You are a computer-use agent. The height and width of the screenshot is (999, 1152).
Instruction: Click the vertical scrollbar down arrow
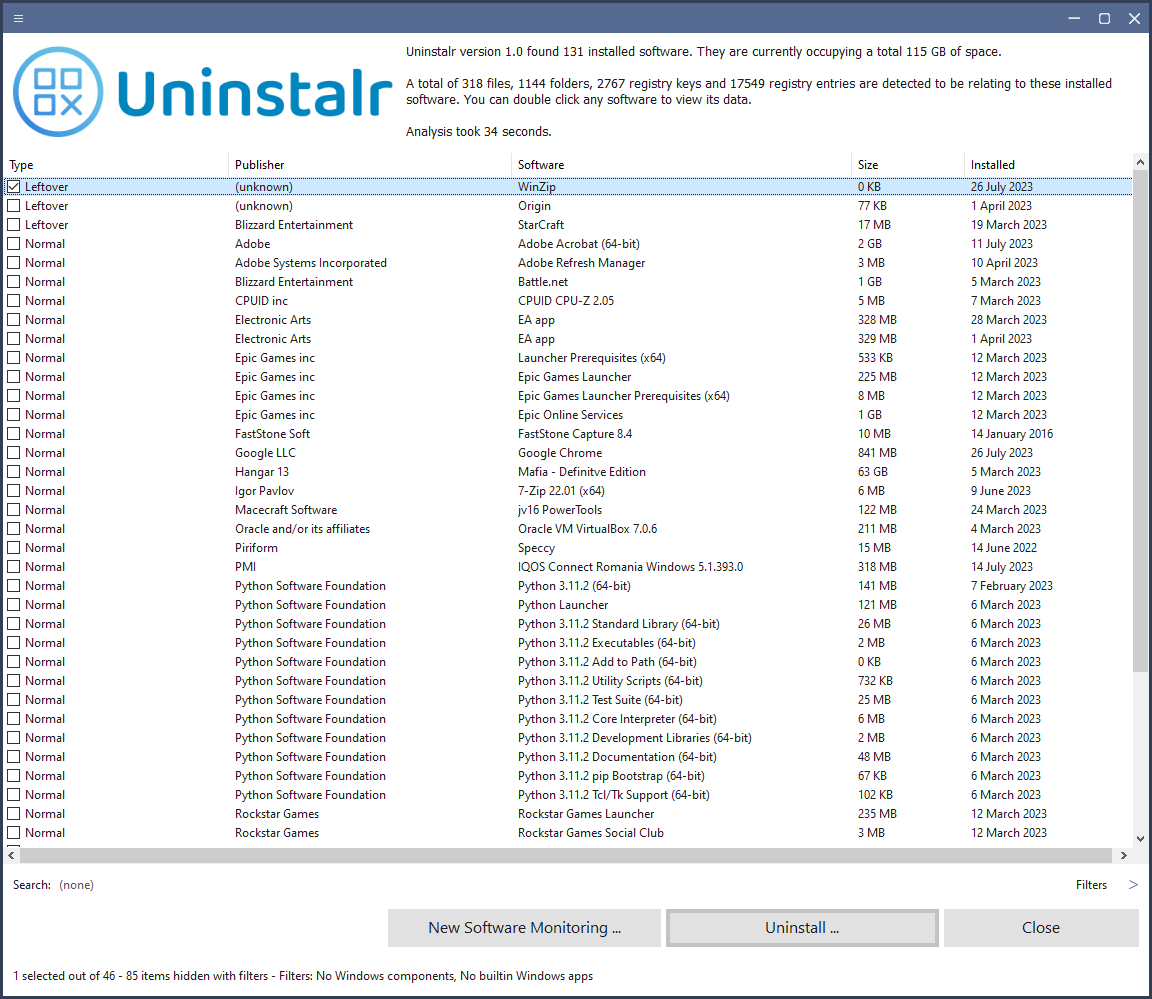pyautogui.click(x=1140, y=838)
